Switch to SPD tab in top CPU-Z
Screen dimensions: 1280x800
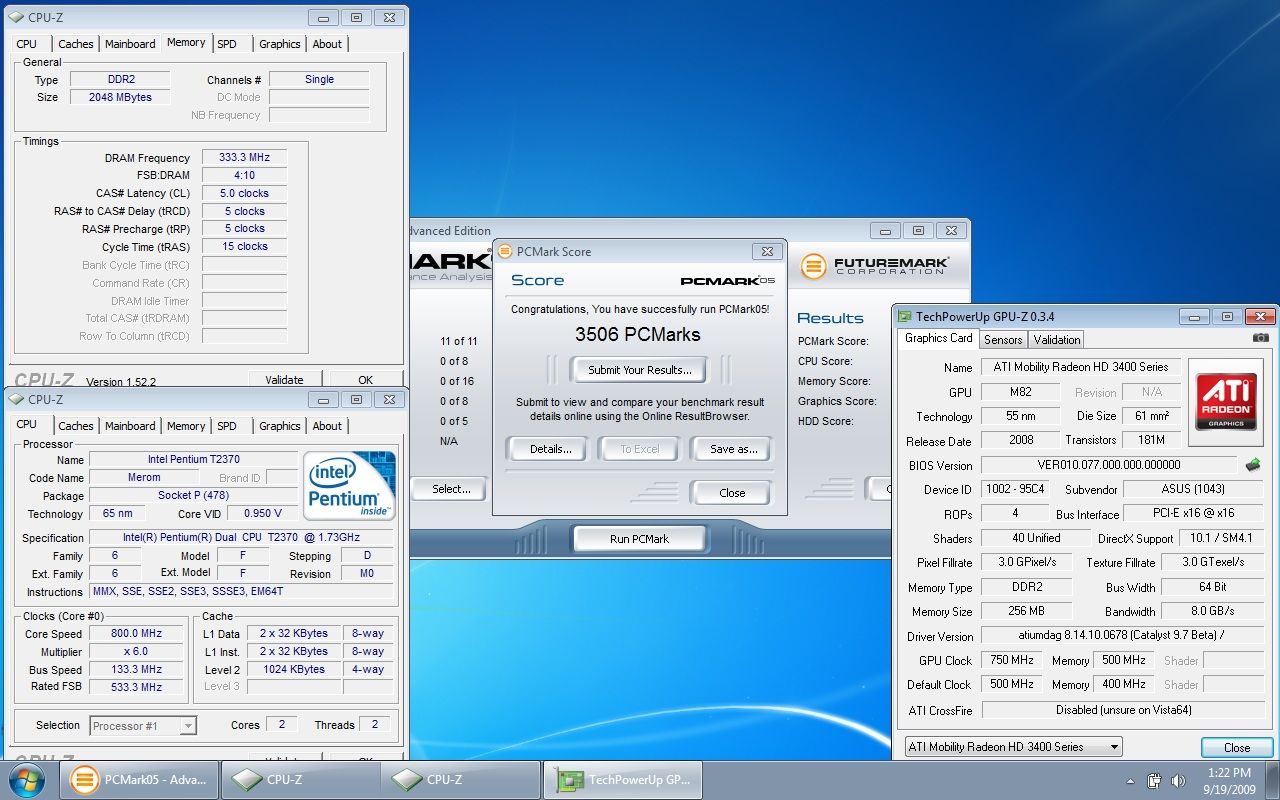pos(227,44)
